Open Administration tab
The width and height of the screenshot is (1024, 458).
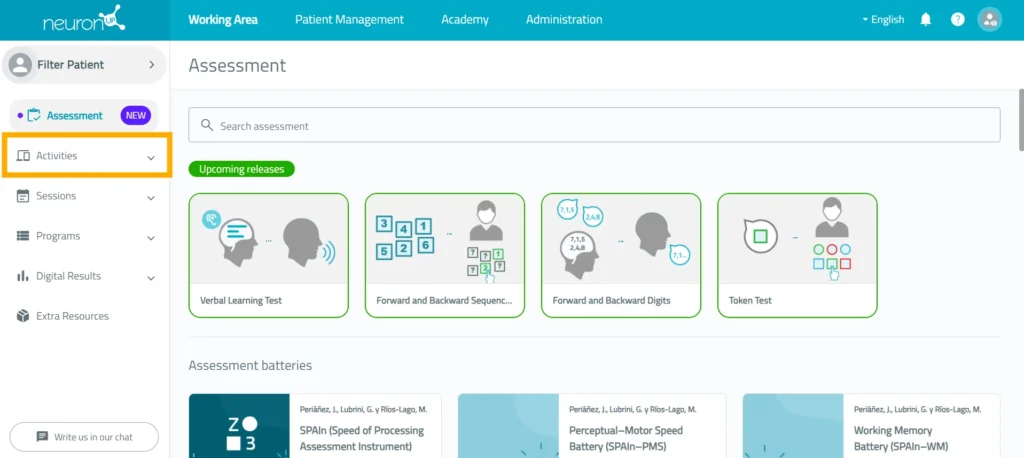pos(564,20)
